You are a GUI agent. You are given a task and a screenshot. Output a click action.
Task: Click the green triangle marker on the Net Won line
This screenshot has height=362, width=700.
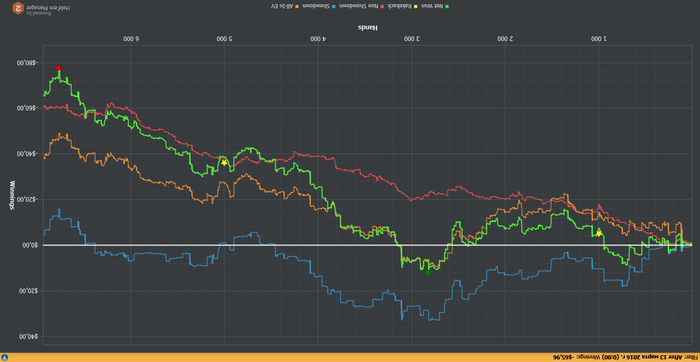pos(428,273)
